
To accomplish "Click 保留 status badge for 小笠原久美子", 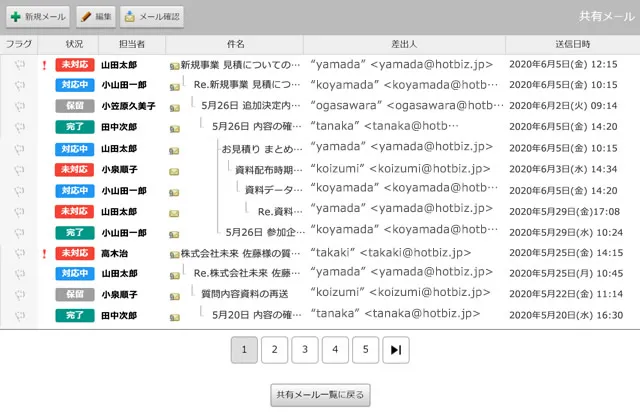I will pyautogui.click(x=75, y=106).
